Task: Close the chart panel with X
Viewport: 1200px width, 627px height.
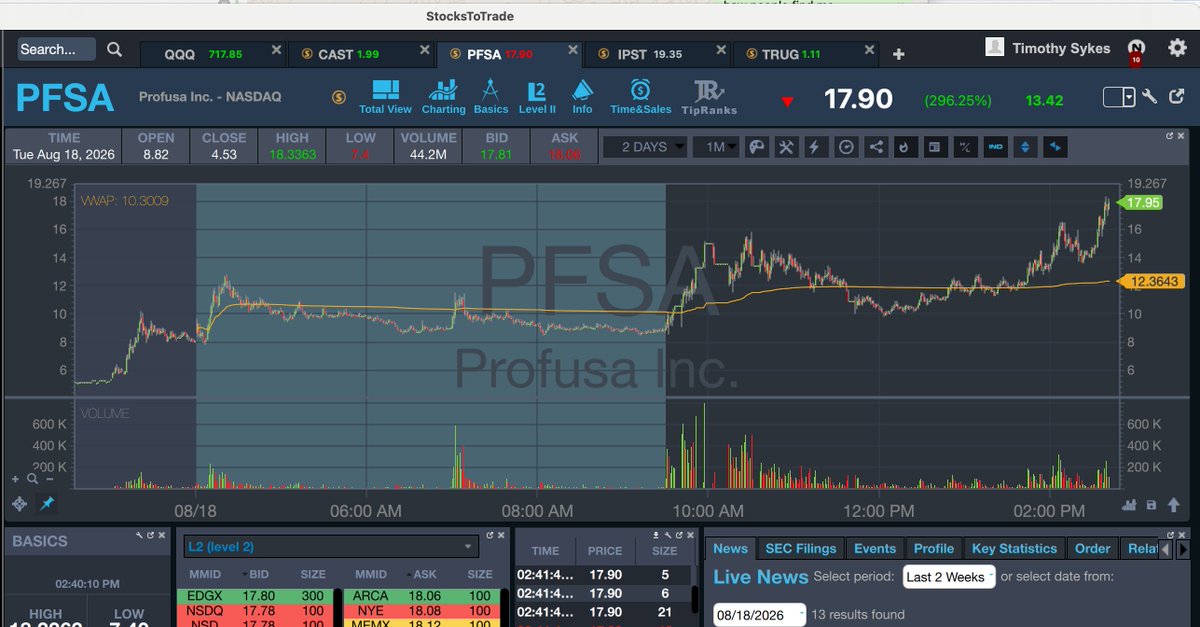Action: point(1182,135)
